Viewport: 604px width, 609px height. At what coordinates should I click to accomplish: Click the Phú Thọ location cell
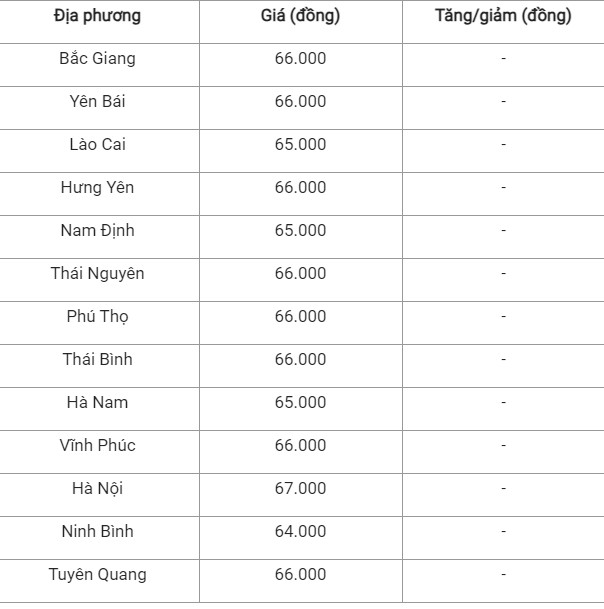[x=97, y=317]
